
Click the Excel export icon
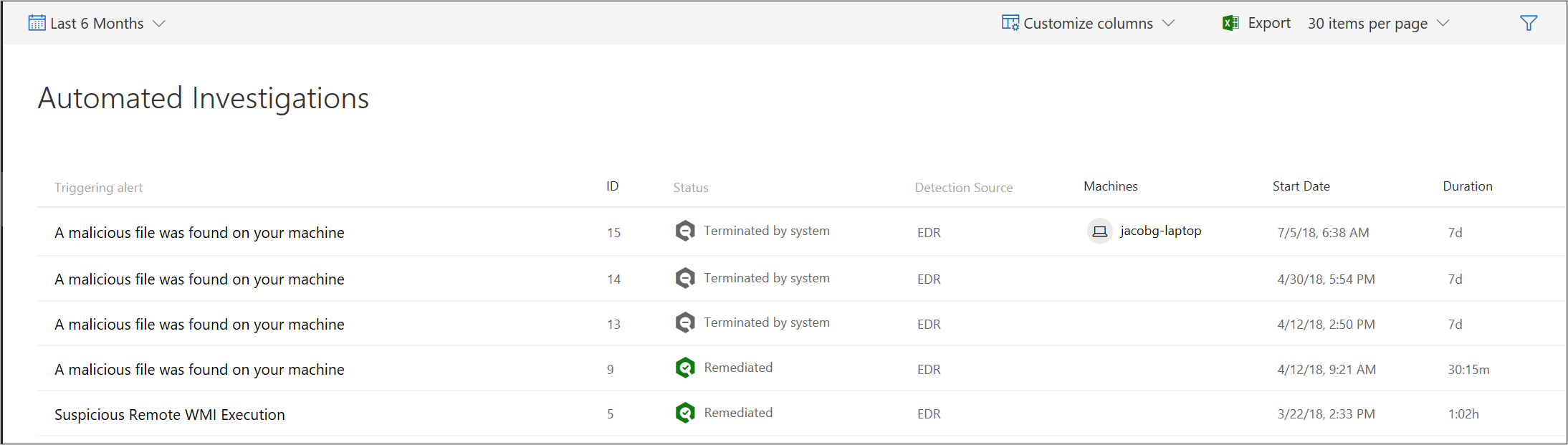click(1230, 23)
